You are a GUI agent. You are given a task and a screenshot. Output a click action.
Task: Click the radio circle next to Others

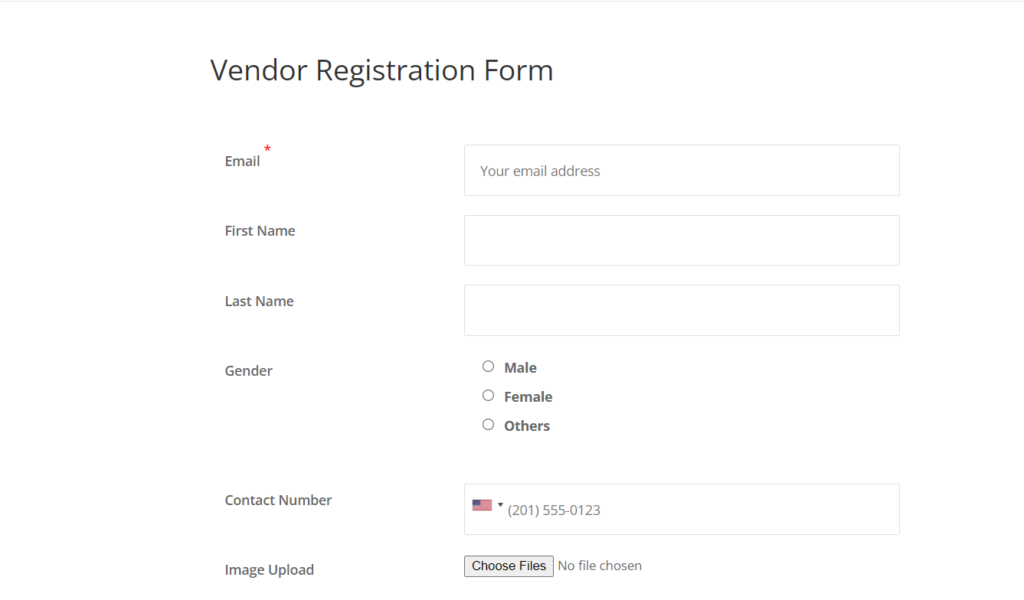[488, 424]
